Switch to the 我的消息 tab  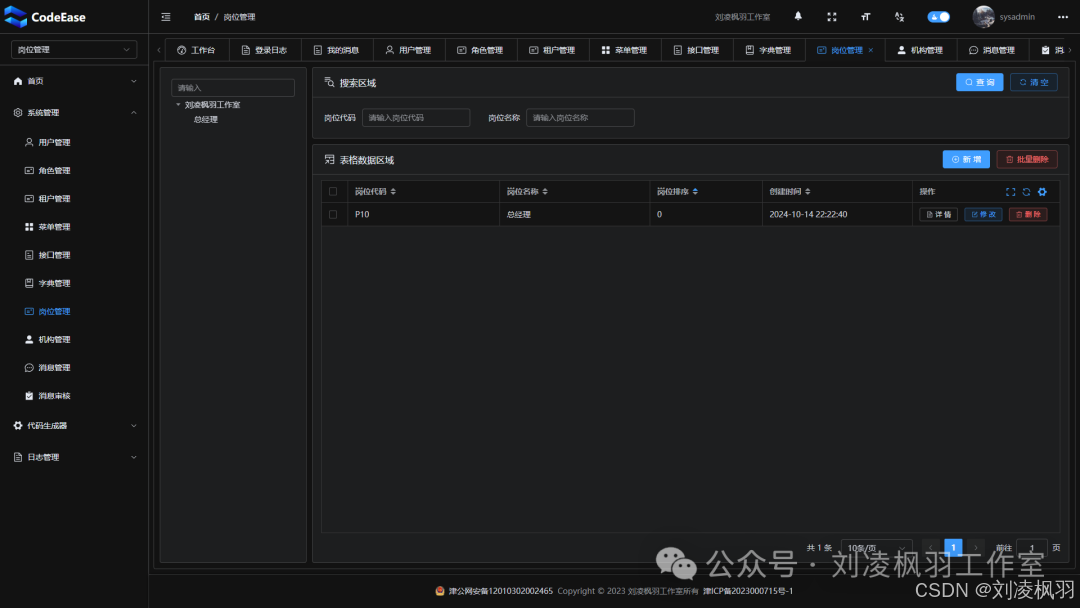coord(337,50)
